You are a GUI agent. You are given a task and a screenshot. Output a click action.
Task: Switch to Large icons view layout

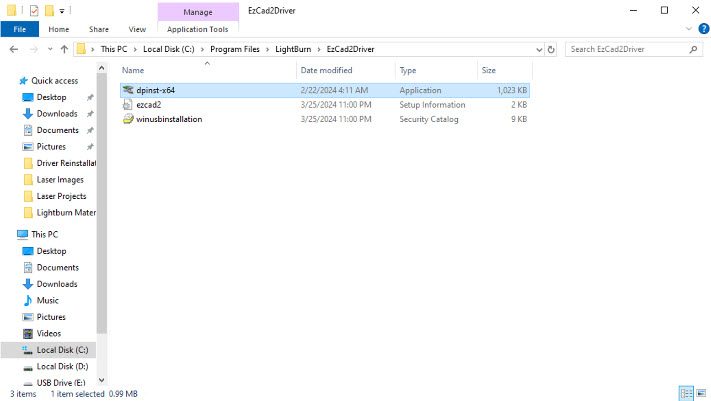pyautogui.click(x=701, y=393)
